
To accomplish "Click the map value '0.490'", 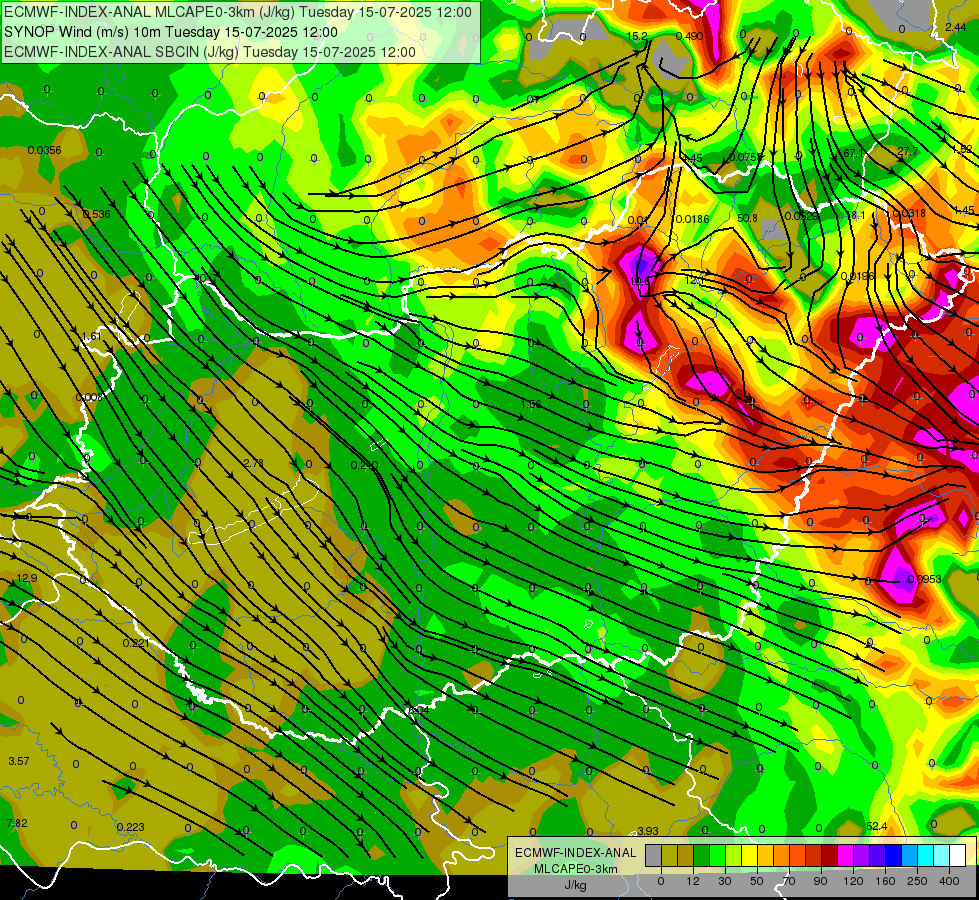I will pos(689,36).
